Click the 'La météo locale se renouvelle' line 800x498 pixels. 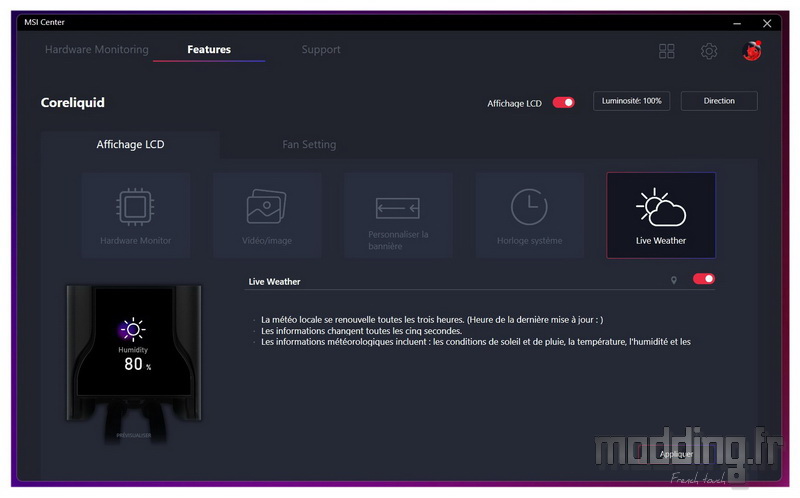[432, 320]
